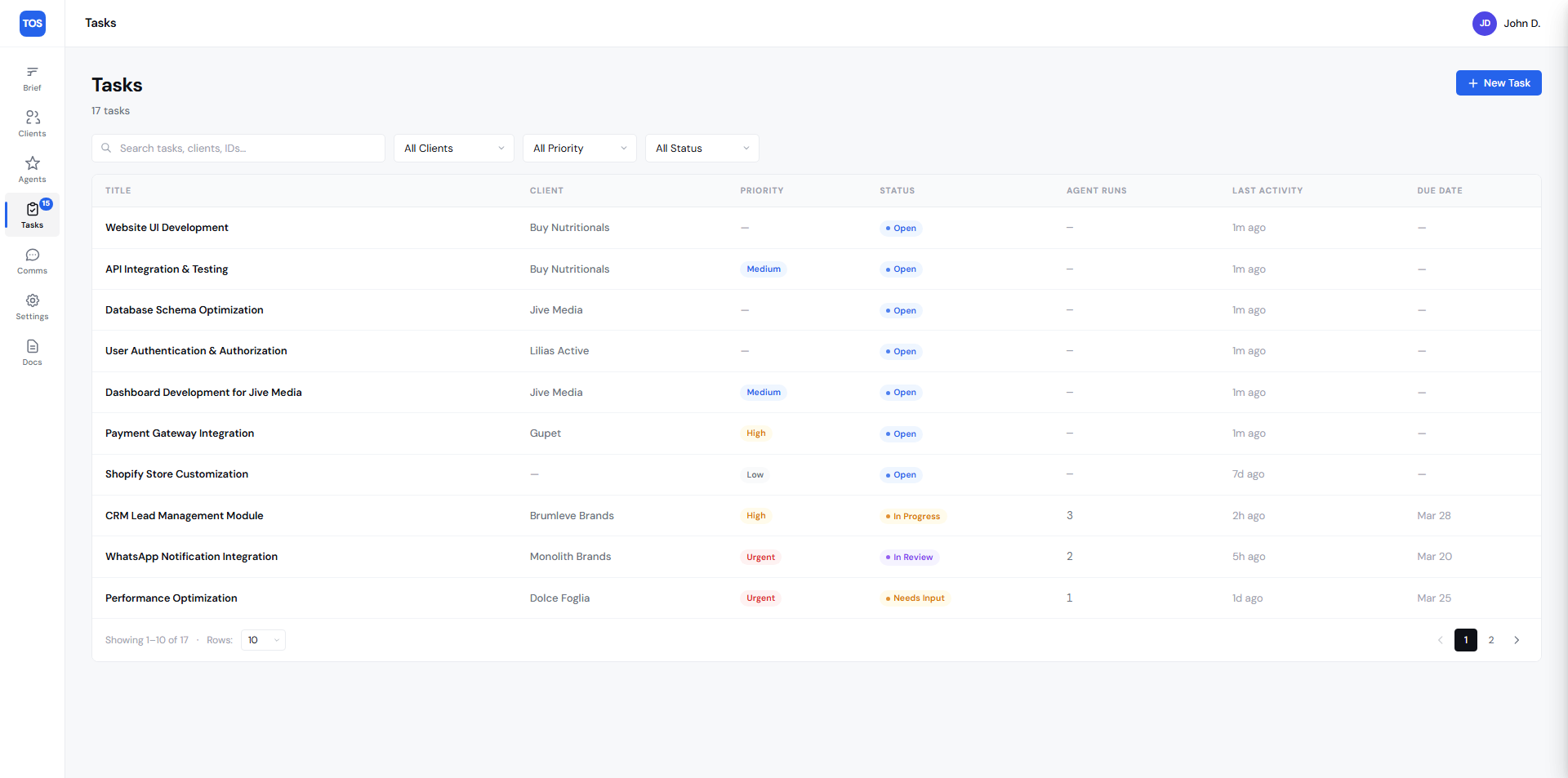Click the In Progress status badge
This screenshot has width=1568, height=778.
point(913,516)
